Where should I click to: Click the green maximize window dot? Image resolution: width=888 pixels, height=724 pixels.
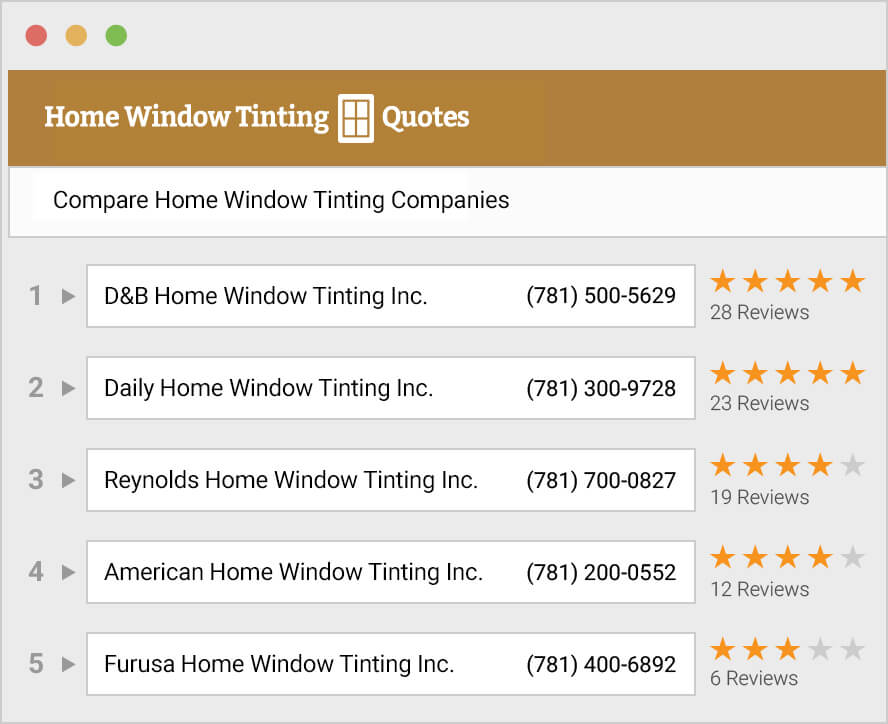[116, 36]
